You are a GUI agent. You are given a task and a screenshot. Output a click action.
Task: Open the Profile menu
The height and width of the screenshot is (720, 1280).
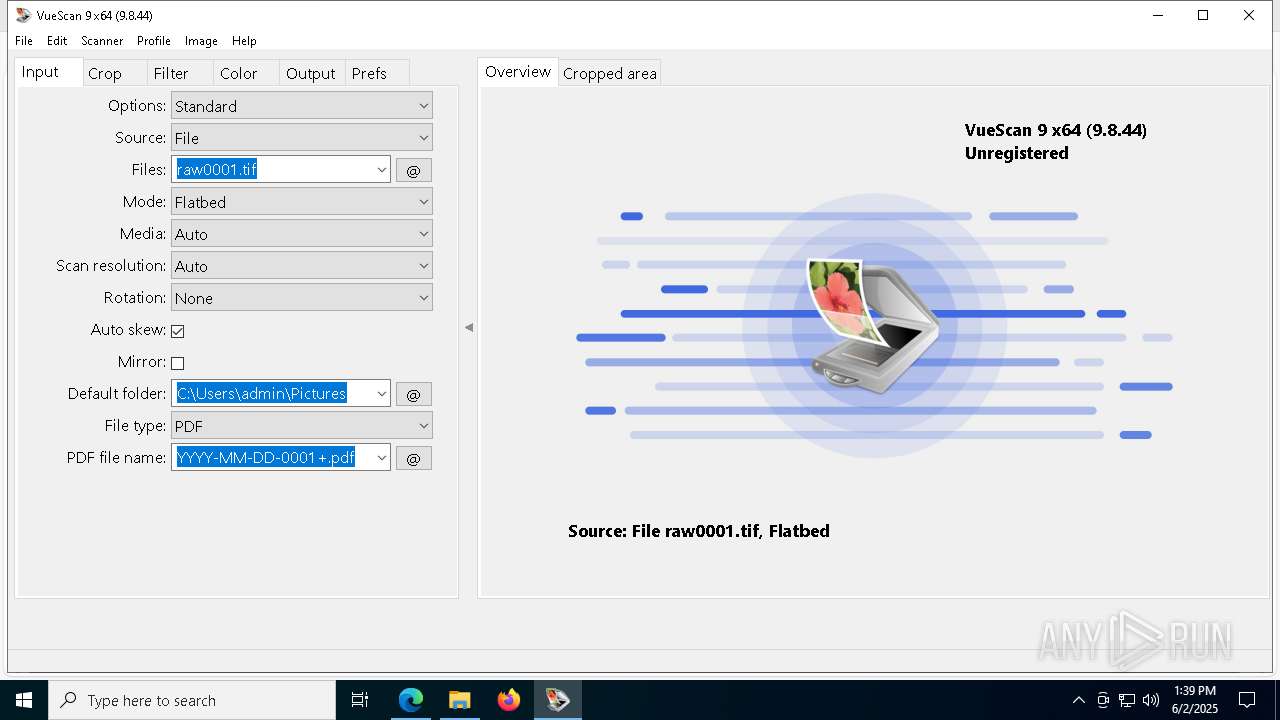154,41
